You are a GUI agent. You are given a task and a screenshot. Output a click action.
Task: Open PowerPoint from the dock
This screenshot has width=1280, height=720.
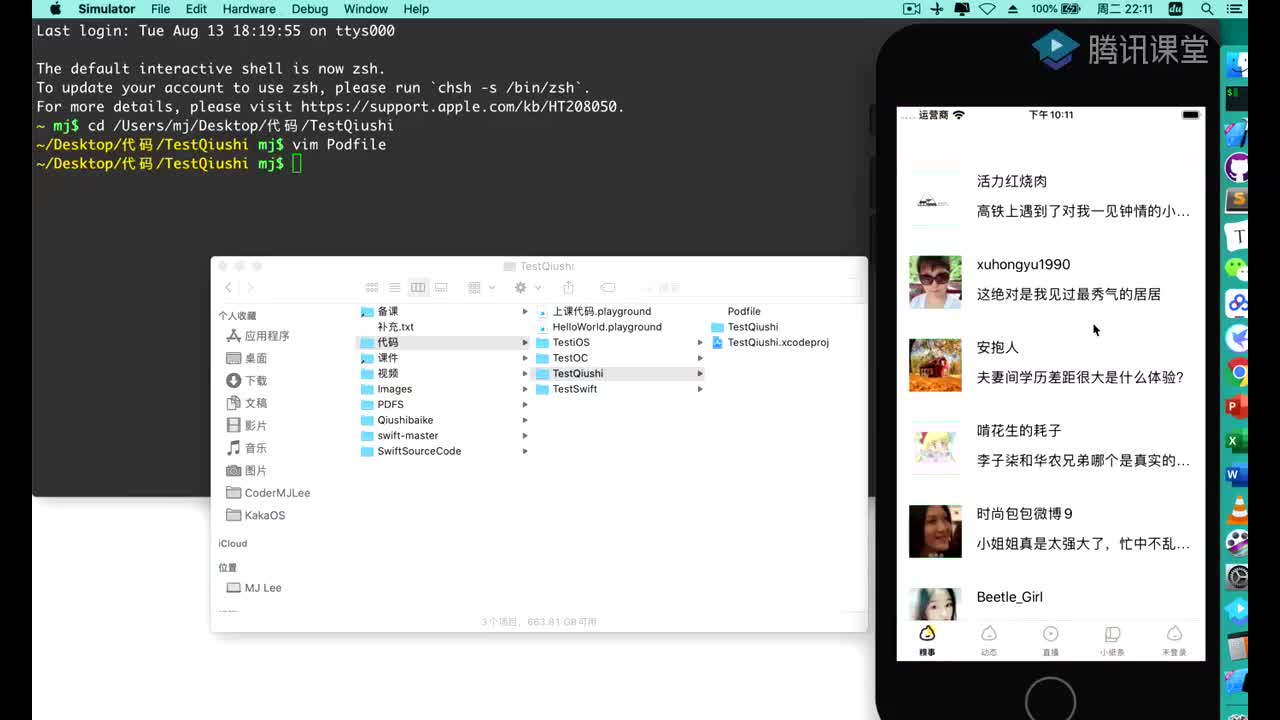click(x=1238, y=407)
